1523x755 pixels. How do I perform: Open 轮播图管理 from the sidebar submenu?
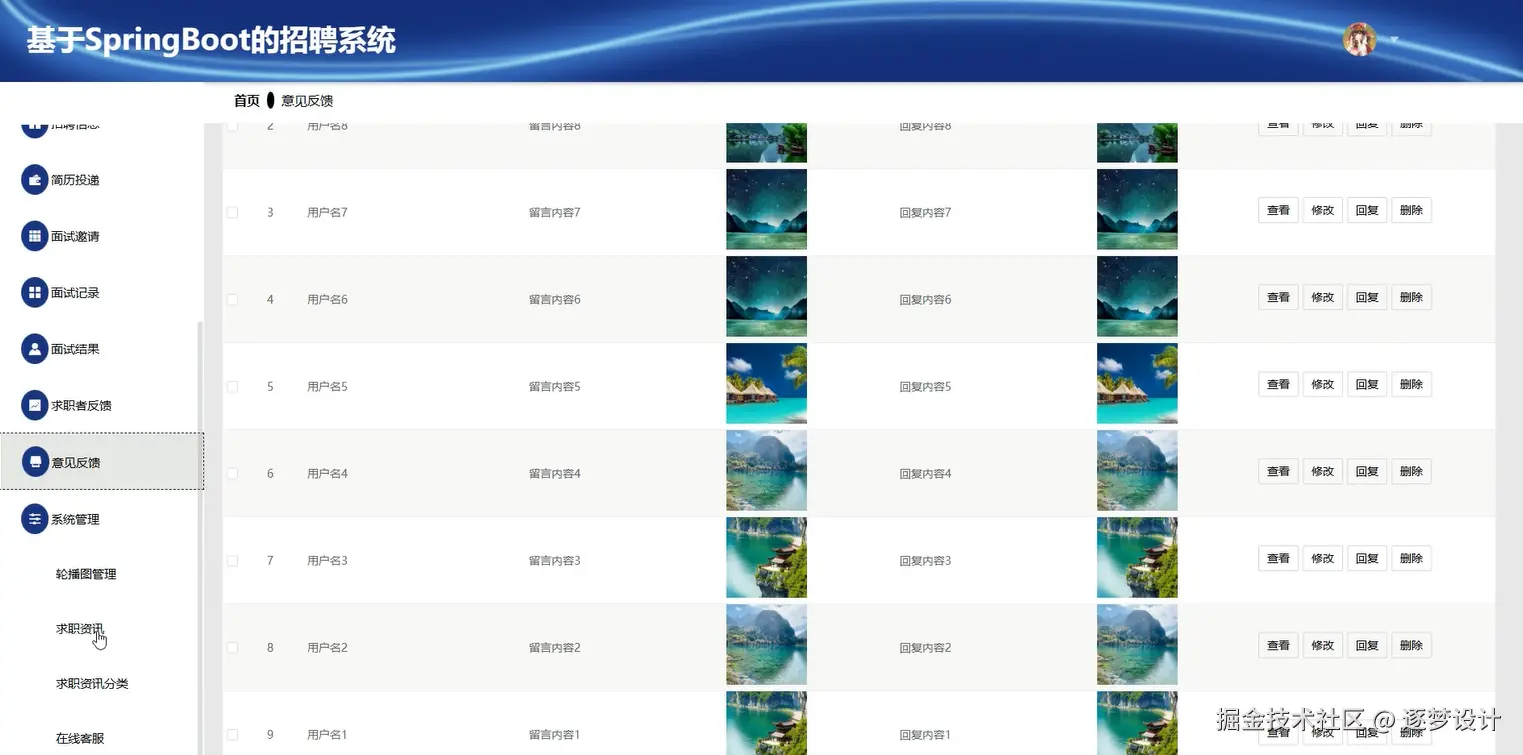point(89,574)
